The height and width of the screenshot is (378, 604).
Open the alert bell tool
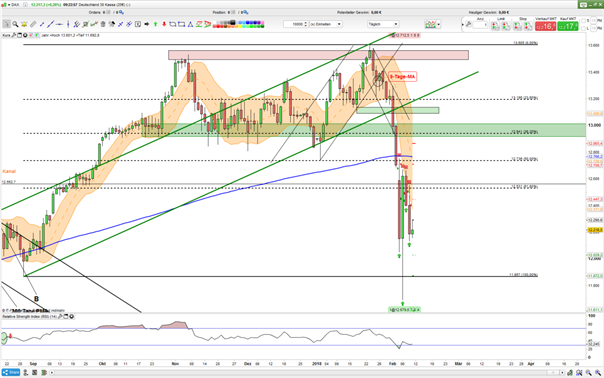coord(24,24)
